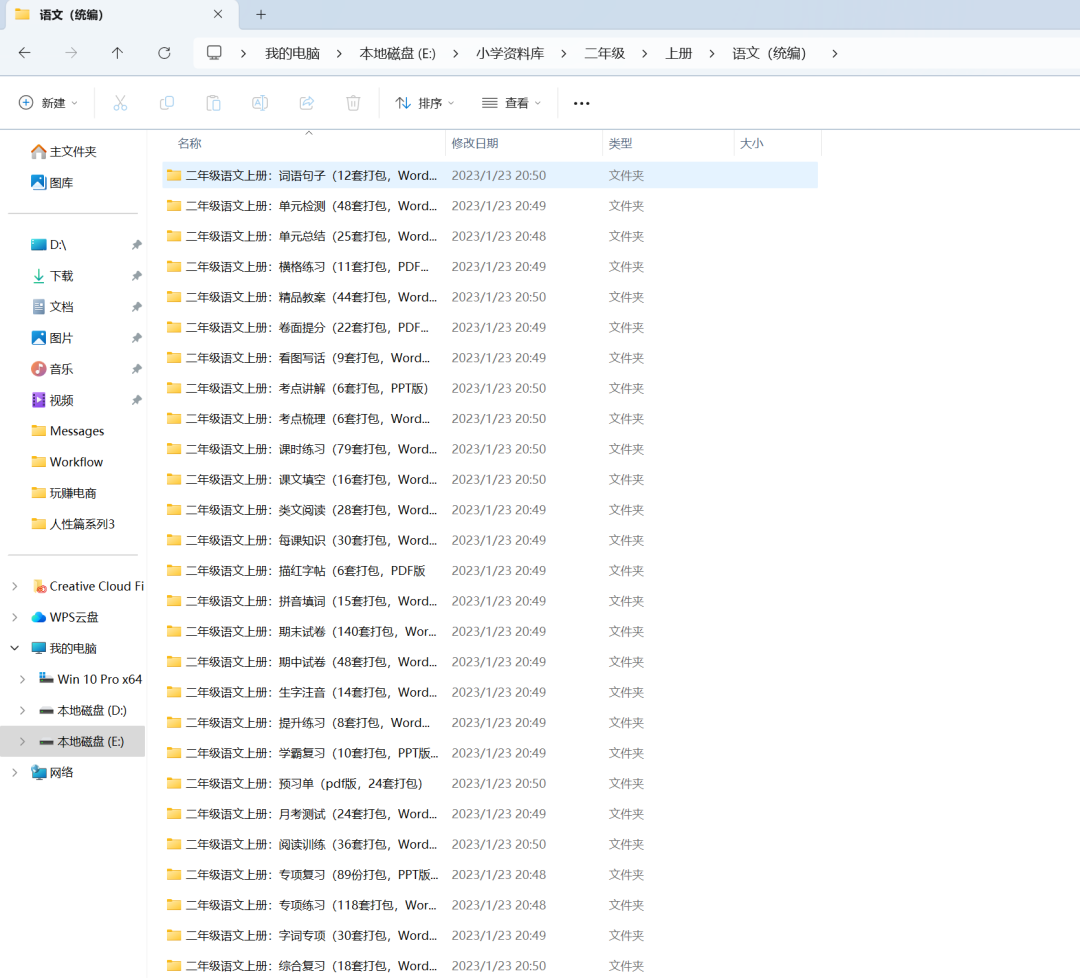This screenshot has height=978, width=1080.
Task: Click the Rename icon in toolbar
Action: 260,103
